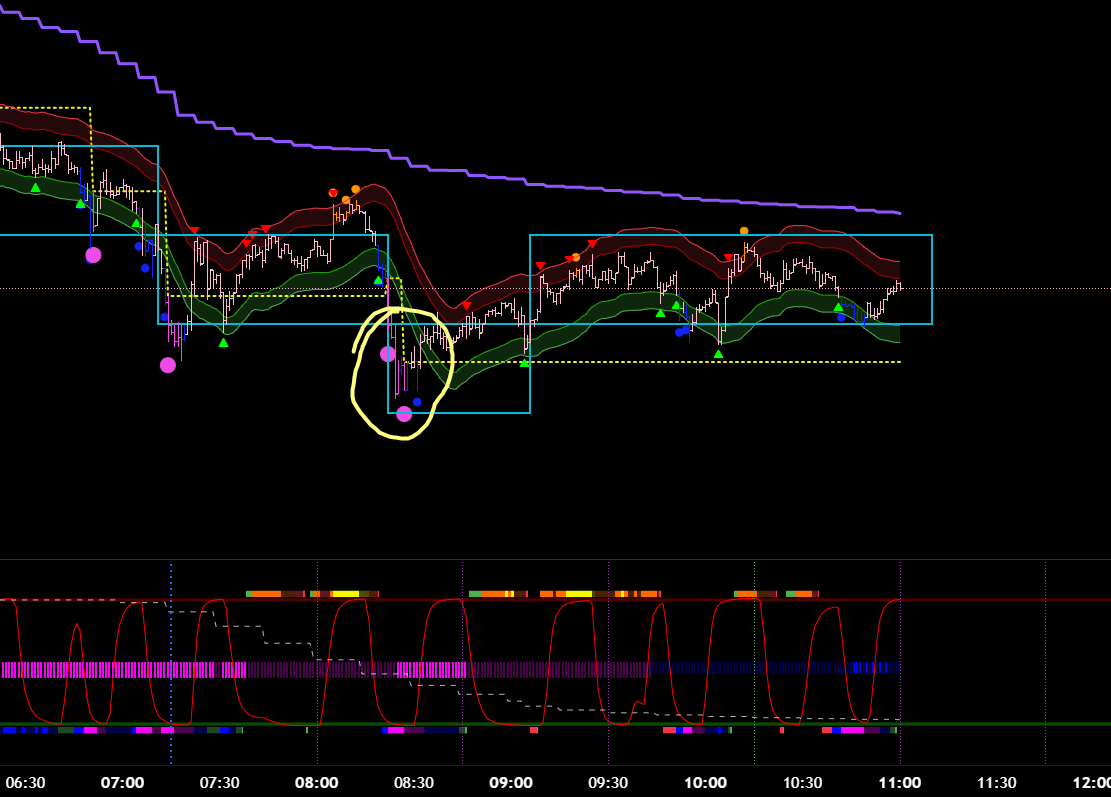Viewport: 1111px width, 797px height.
Task: Click the 12:00 label on the time axis
Action: click(x=1090, y=783)
